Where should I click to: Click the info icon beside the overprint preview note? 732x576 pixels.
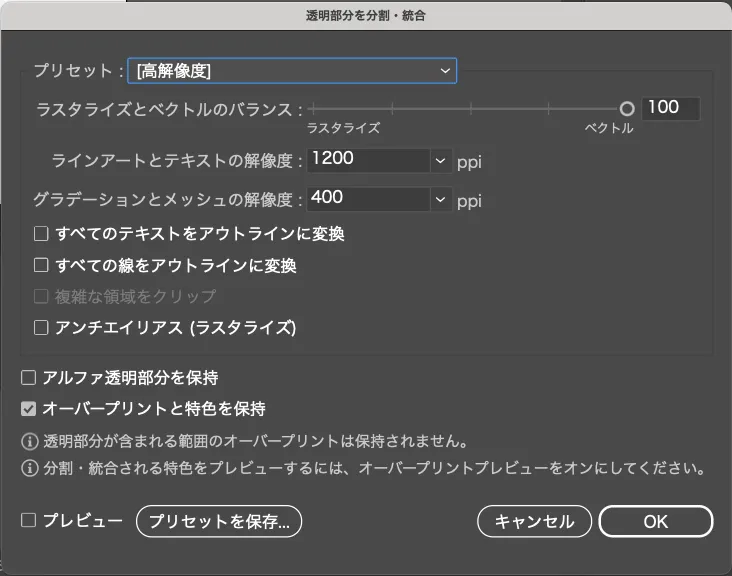[x=30, y=468]
